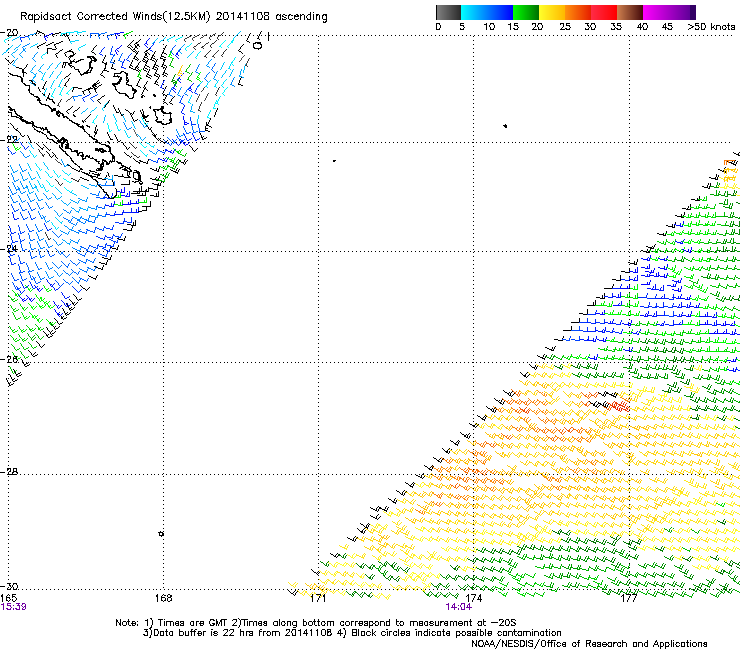Click the '-28' latitude axis label
Viewport: 740px width, 650px height.
coord(9,472)
